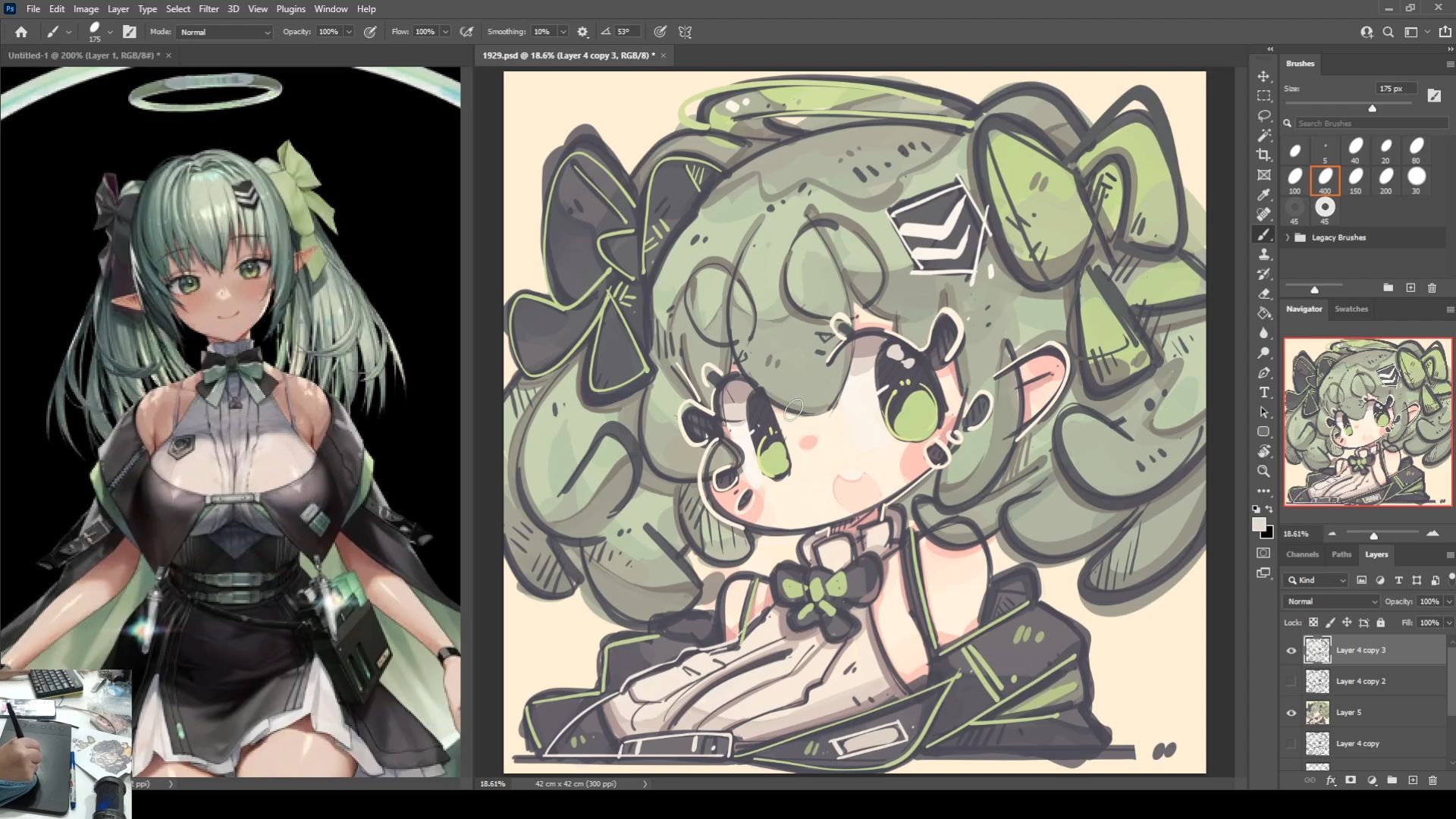Select the Spot Healing Brush tool
Screen dimensions: 1456x819
pyautogui.click(x=1263, y=215)
